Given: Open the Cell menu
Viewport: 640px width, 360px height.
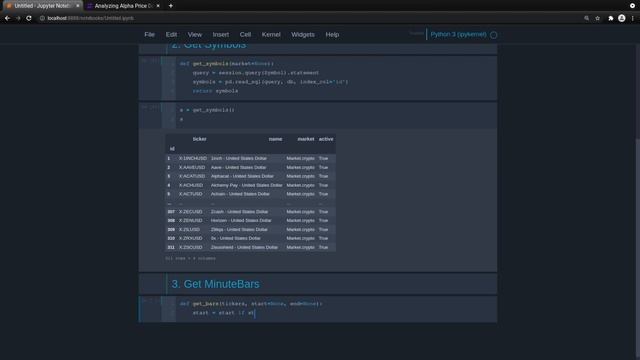Looking at the screenshot, I should (245, 35).
